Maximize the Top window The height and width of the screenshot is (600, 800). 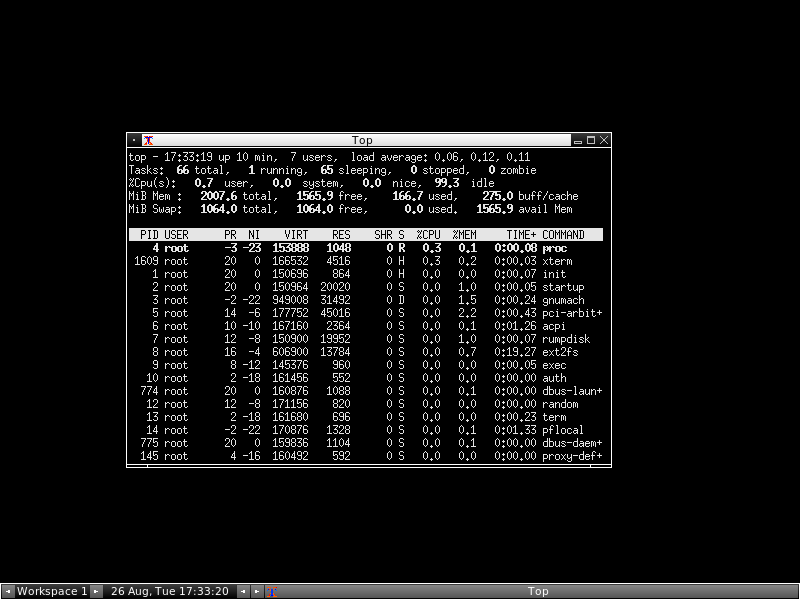591,141
